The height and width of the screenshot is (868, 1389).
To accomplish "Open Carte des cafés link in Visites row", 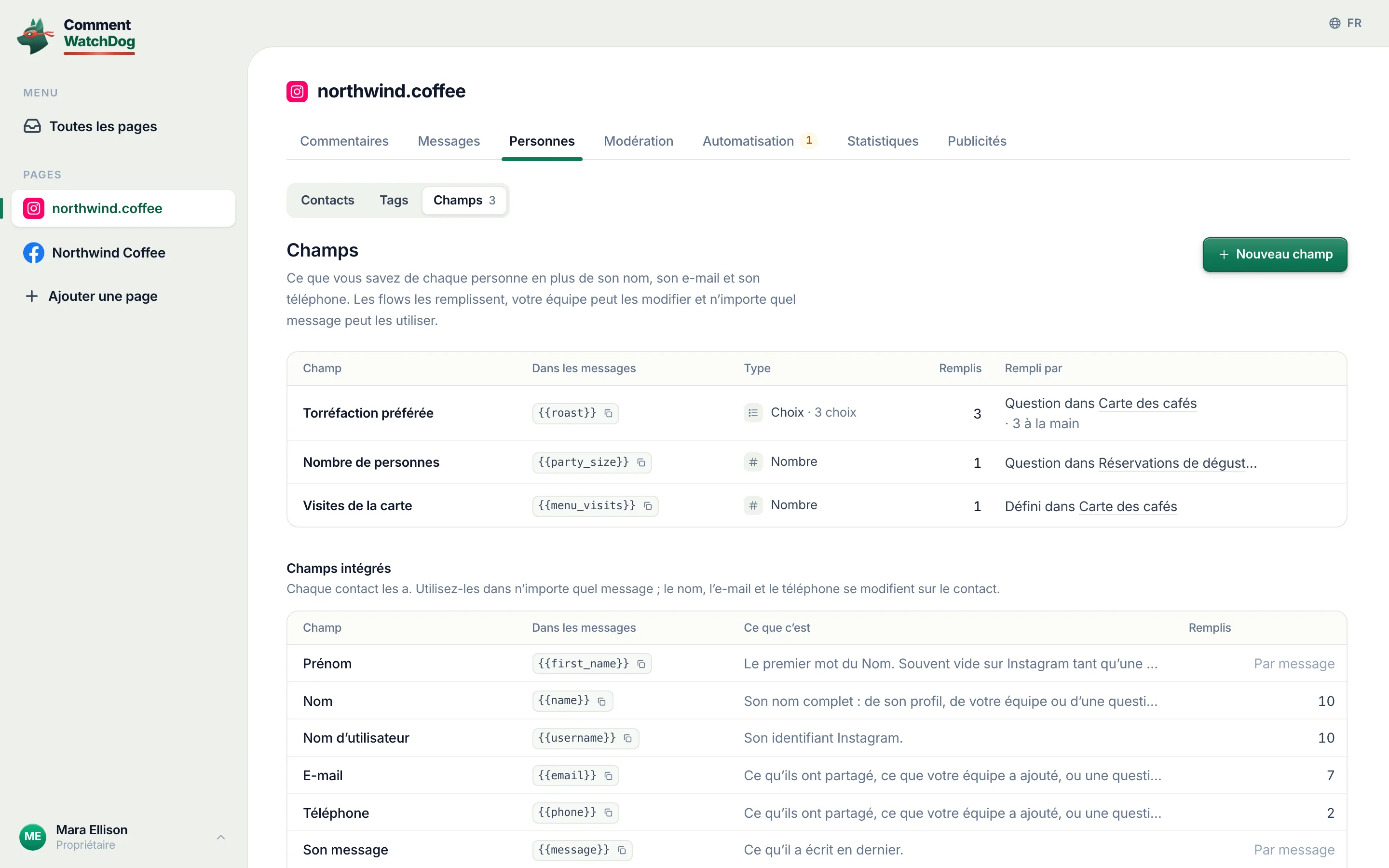I will click(1128, 506).
